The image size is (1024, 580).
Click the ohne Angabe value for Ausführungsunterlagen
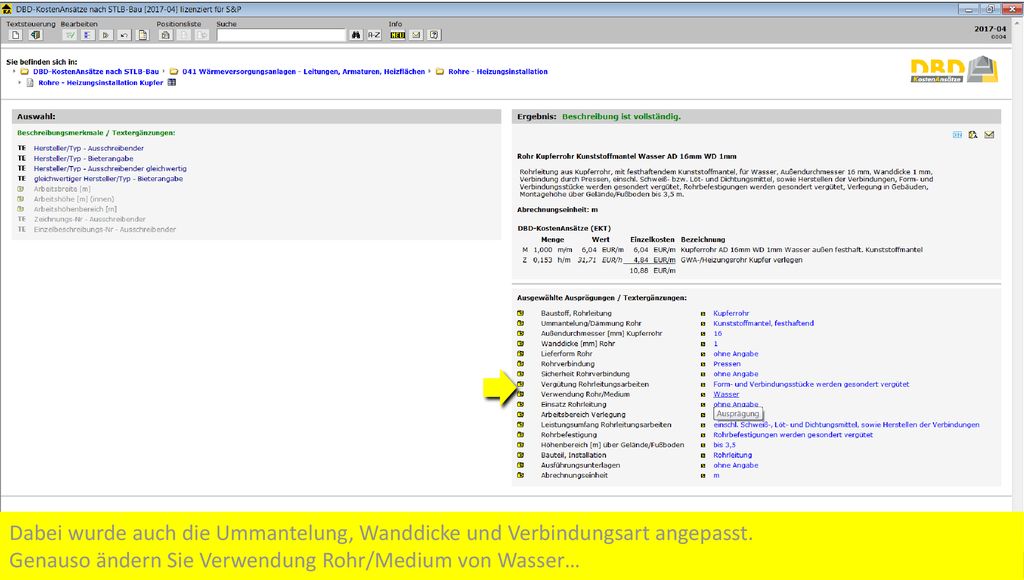point(735,465)
